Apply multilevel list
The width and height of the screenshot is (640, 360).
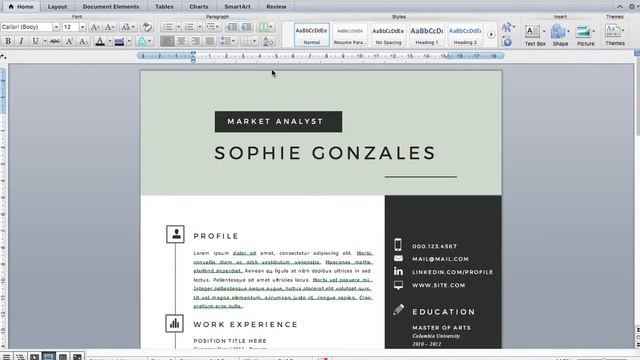[212, 27]
